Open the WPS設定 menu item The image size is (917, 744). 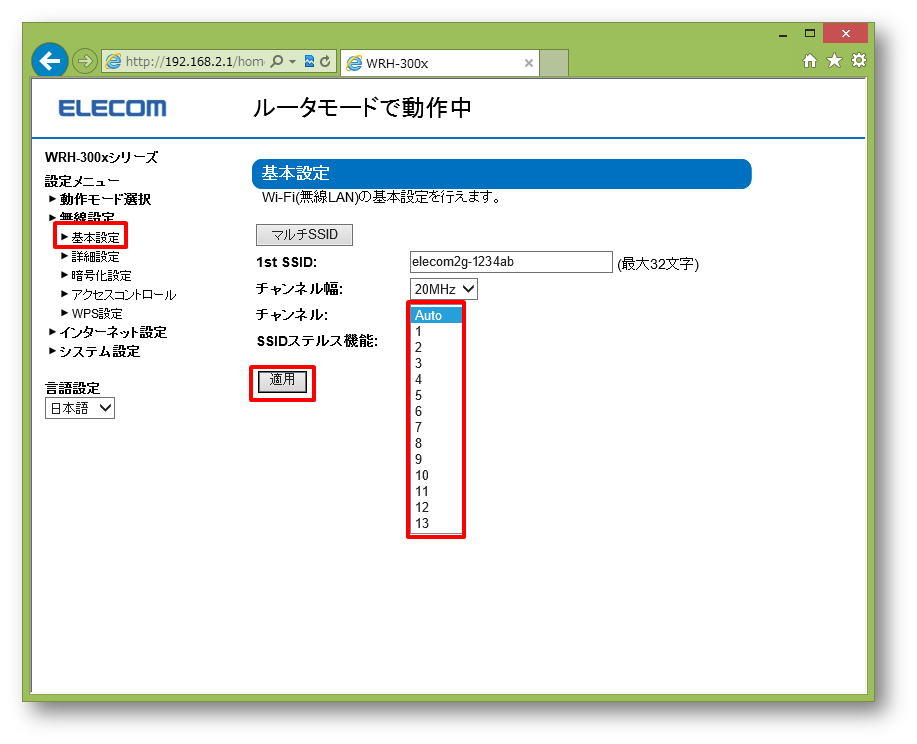click(97, 314)
